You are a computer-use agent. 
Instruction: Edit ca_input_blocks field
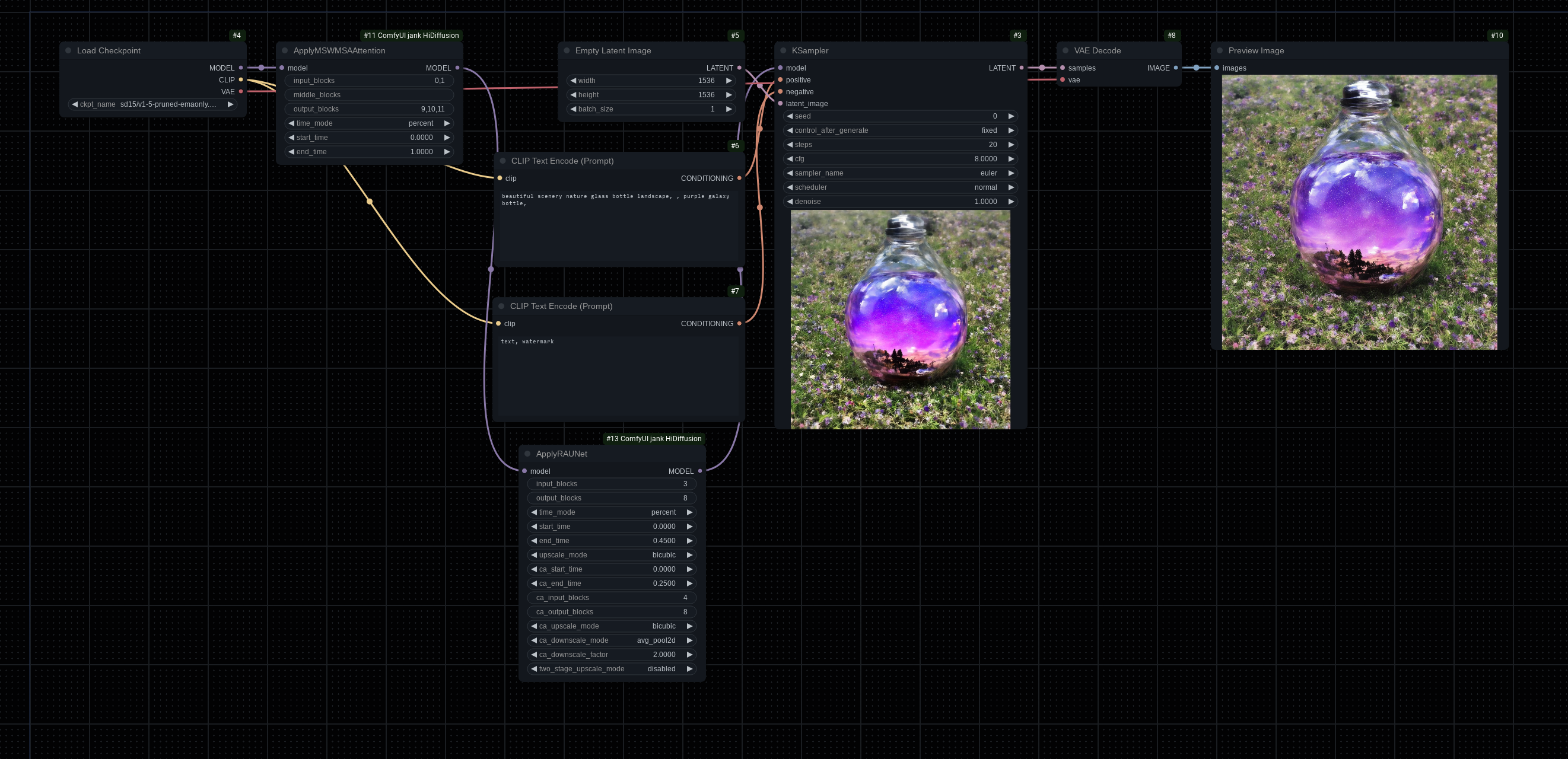[x=612, y=597]
